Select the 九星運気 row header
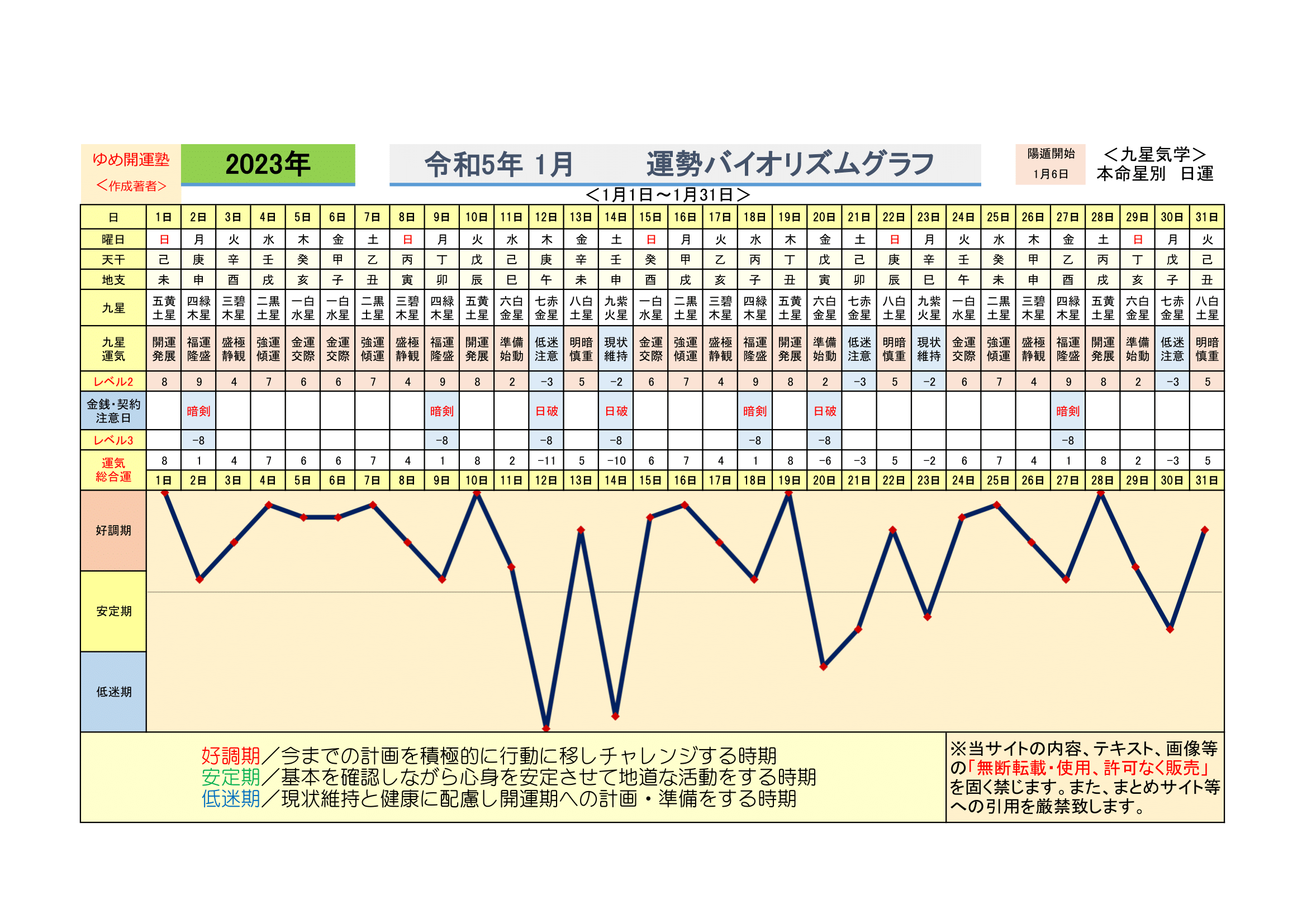 [113, 349]
